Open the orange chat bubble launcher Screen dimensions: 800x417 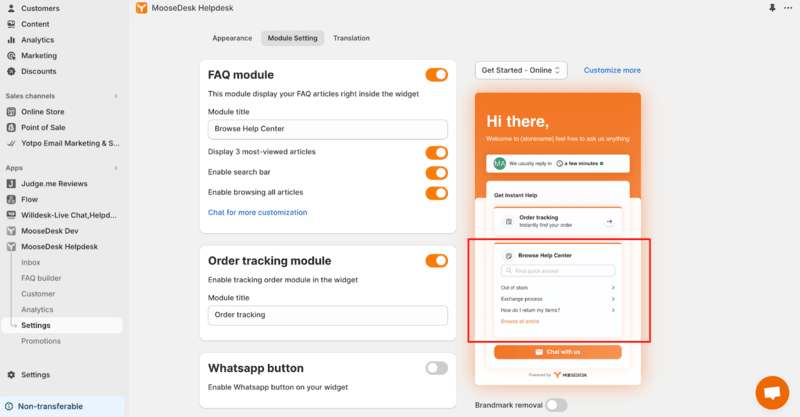click(772, 393)
